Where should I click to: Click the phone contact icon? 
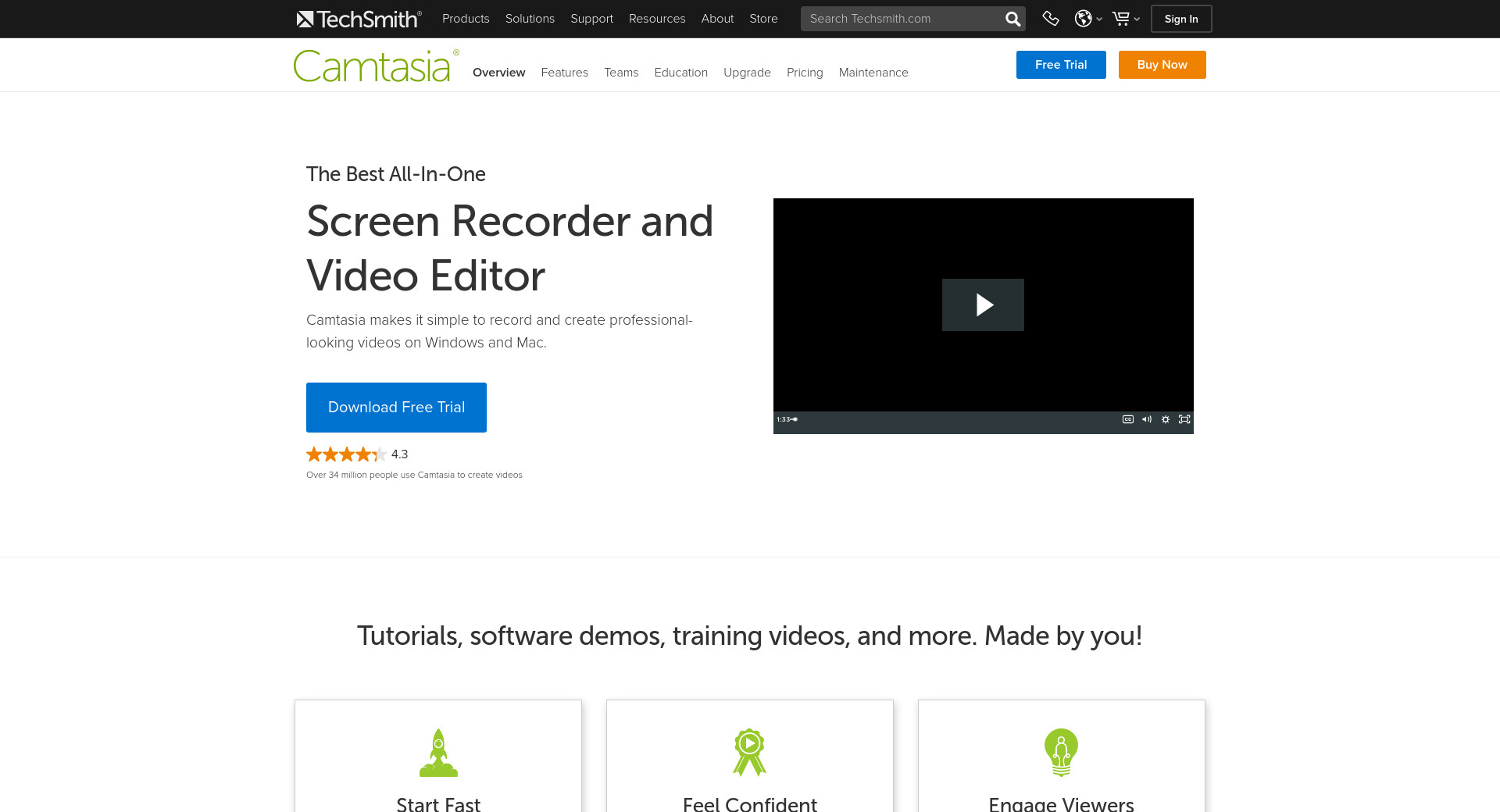1051,19
